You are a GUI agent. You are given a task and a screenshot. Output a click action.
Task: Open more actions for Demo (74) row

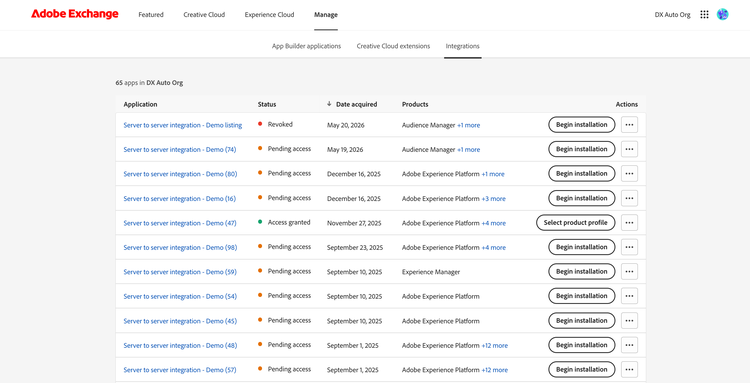pyautogui.click(x=629, y=149)
